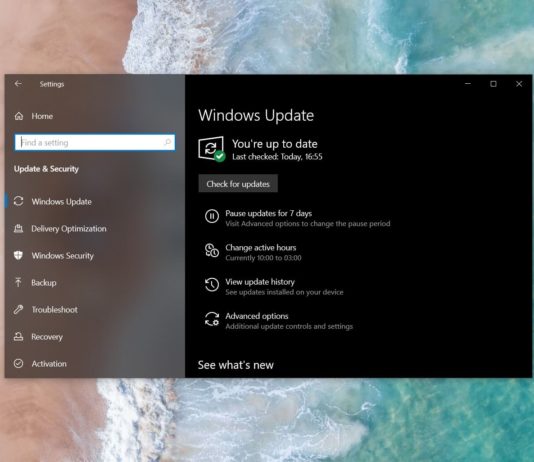Select Pause updates for 7 days
The image size is (534, 462).
(269, 213)
